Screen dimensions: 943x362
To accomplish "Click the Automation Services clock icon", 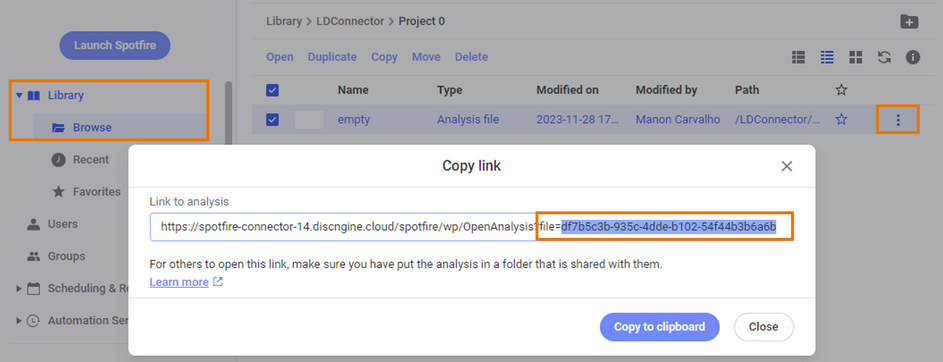I will point(34,321).
